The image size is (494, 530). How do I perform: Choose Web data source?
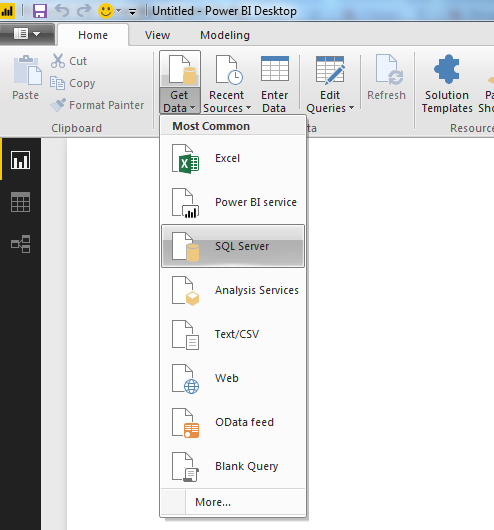pyautogui.click(x=233, y=378)
